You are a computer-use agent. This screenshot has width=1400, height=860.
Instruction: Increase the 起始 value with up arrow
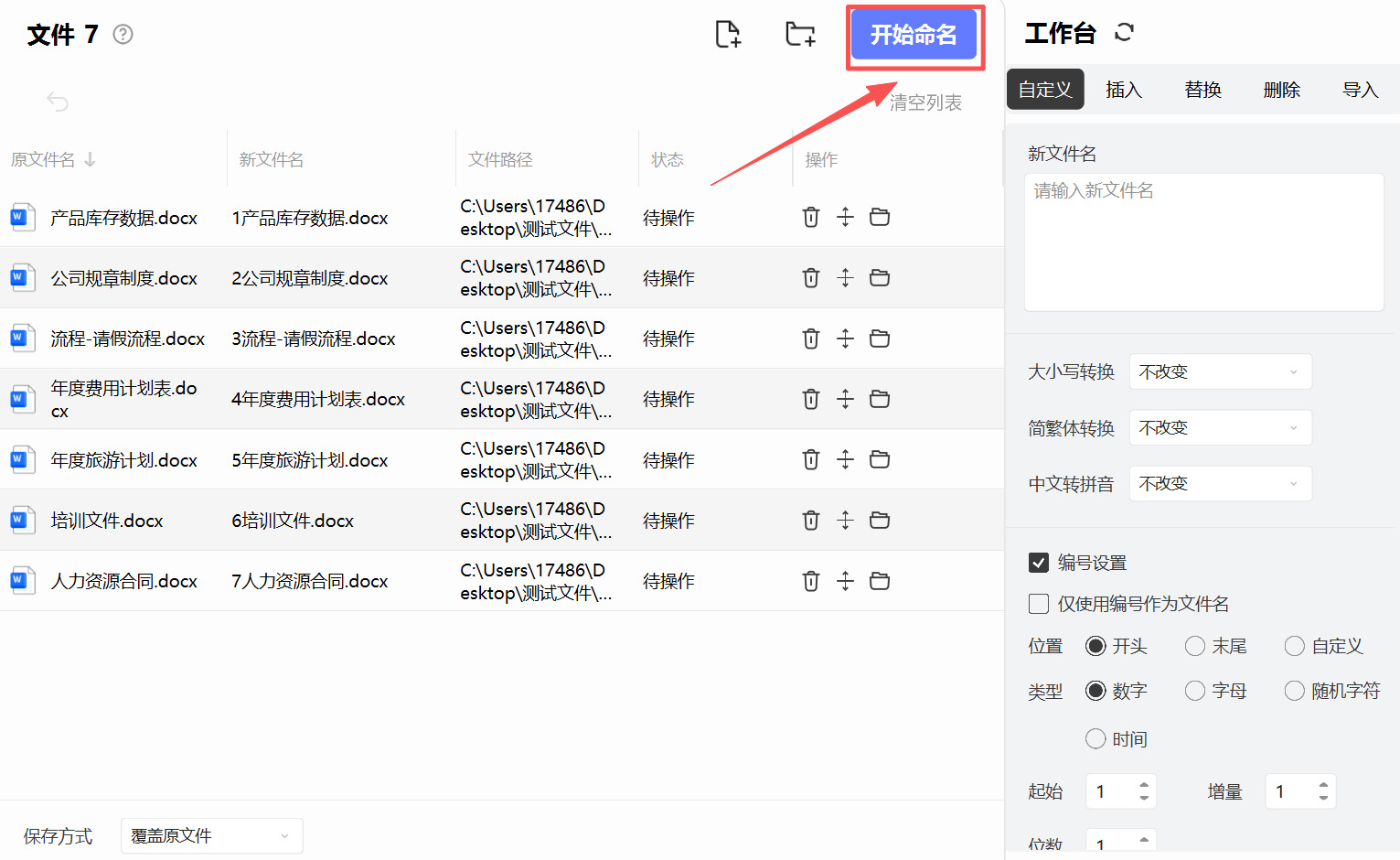[1144, 785]
